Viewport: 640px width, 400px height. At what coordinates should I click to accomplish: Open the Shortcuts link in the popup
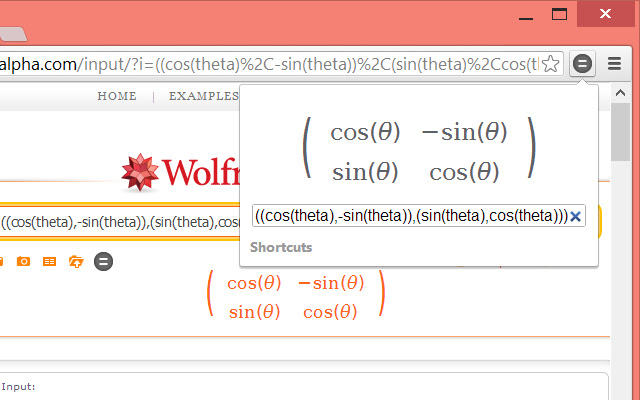[x=281, y=247]
